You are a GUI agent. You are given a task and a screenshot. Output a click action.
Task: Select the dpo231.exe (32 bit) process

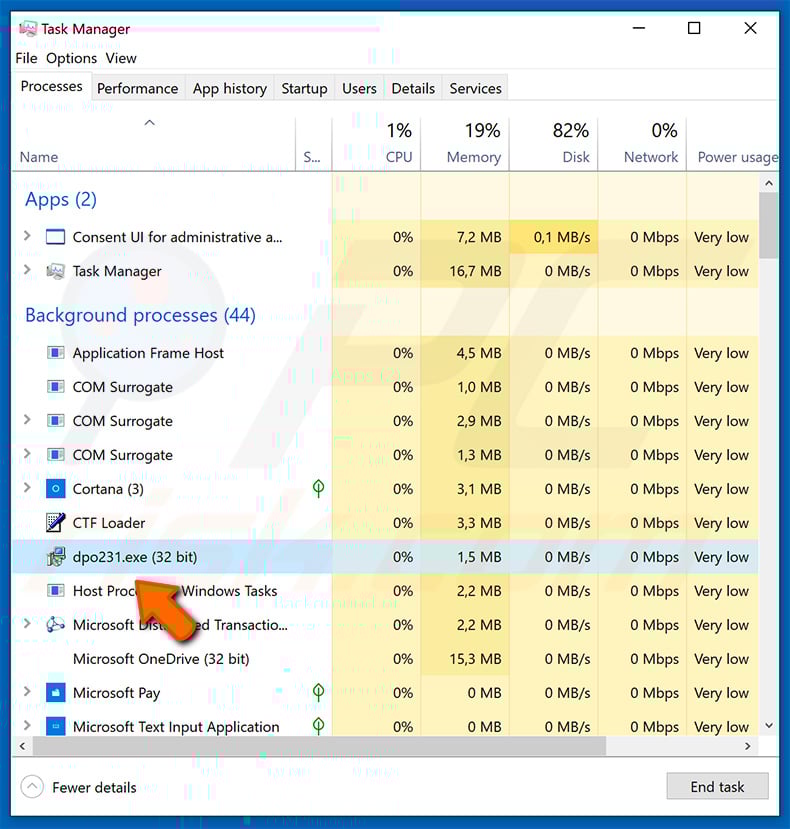[x=385, y=557]
